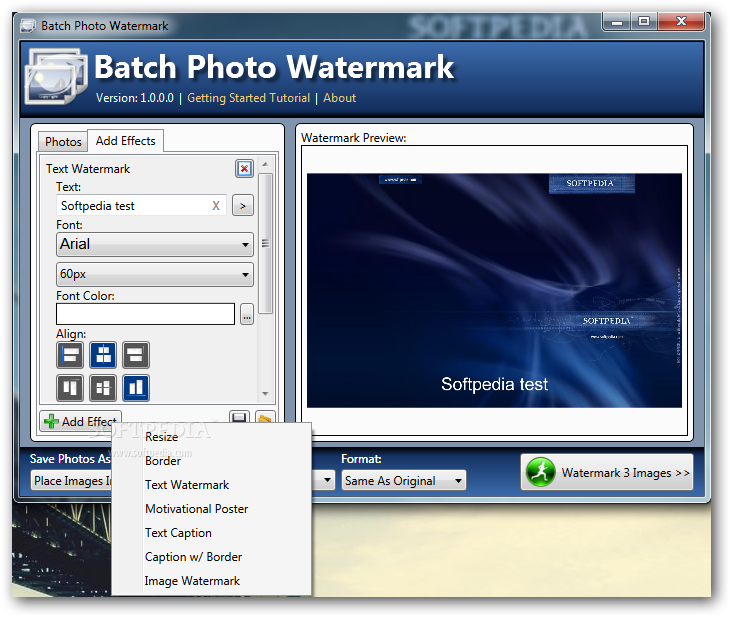Click the save effects floppy disk icon
The width and height of the screenshot is (731, 617).
pos(239,417)
